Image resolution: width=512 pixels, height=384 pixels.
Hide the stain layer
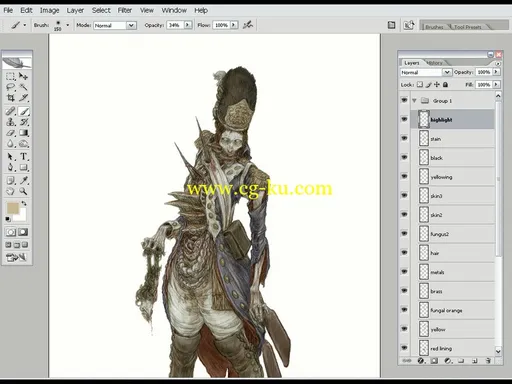coord(404,138)
